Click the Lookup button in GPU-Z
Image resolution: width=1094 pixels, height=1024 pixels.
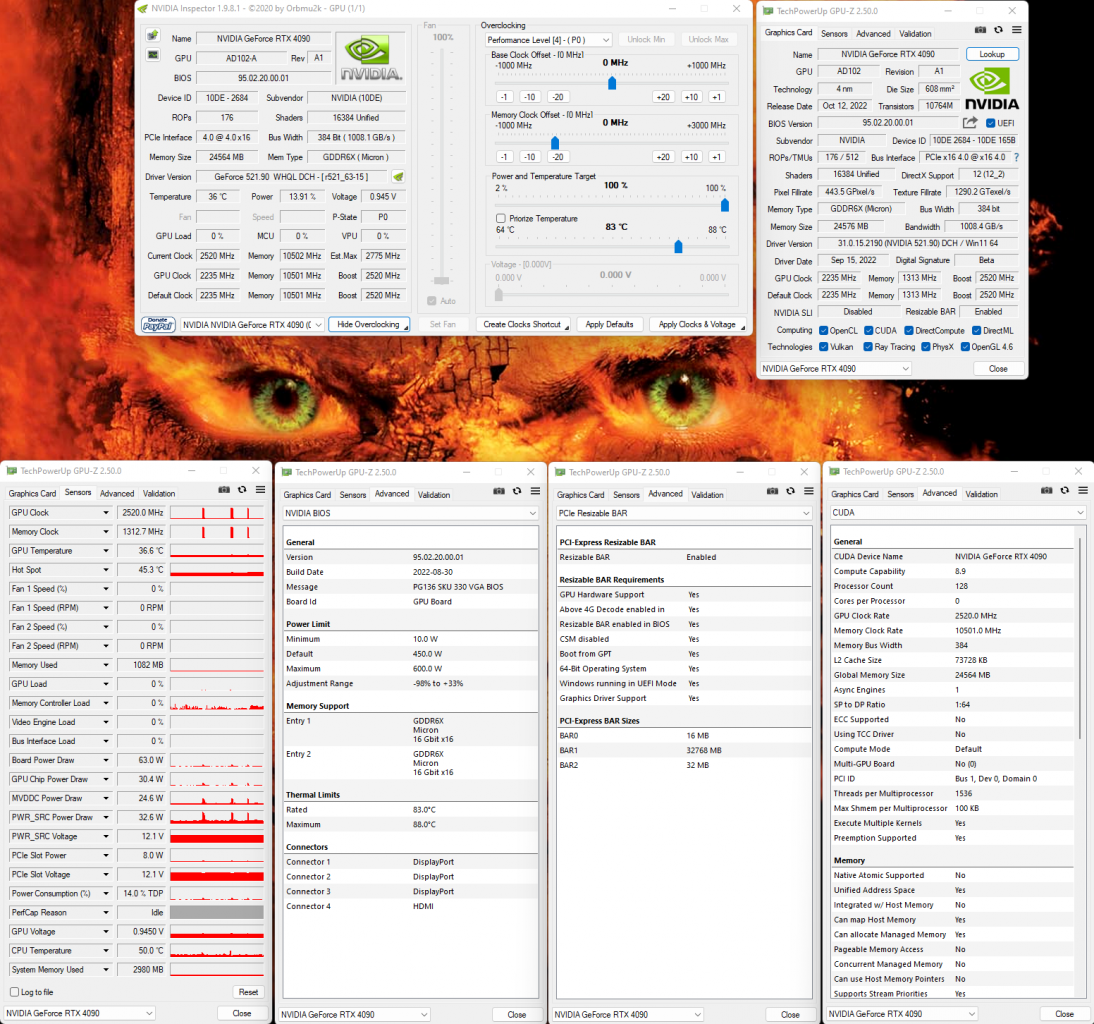pyautogui.click(x=991, y=54)
